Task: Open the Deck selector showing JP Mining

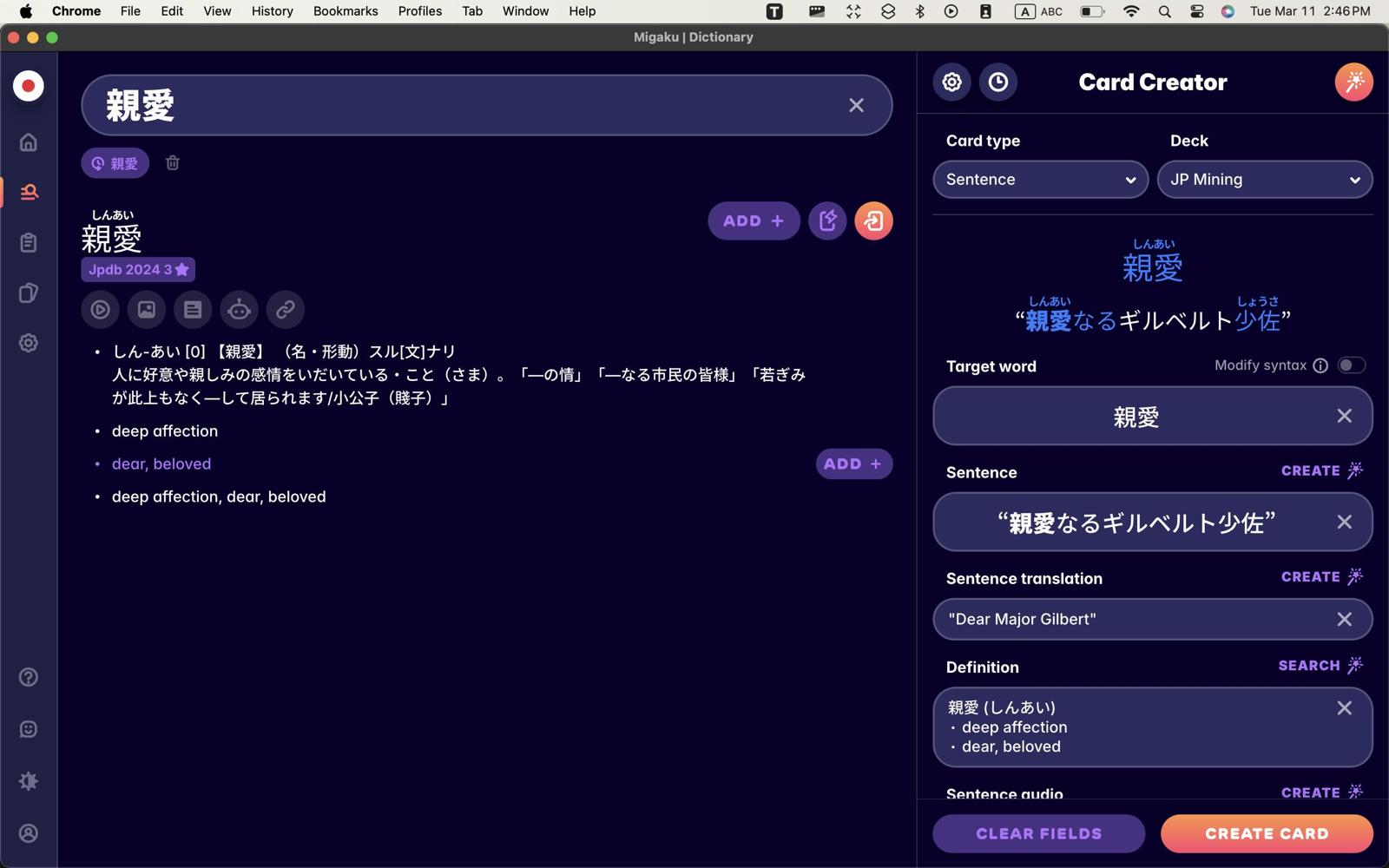Action: click(1264, 179)
